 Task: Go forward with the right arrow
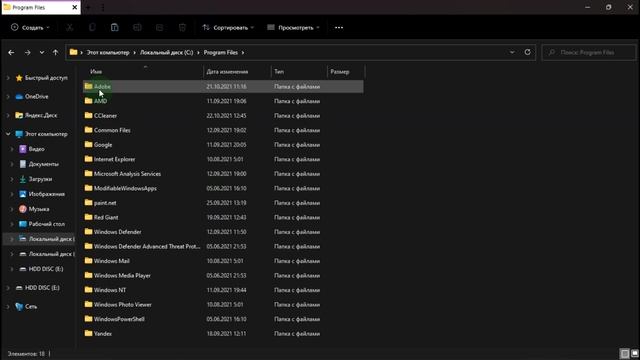point(27,52)
